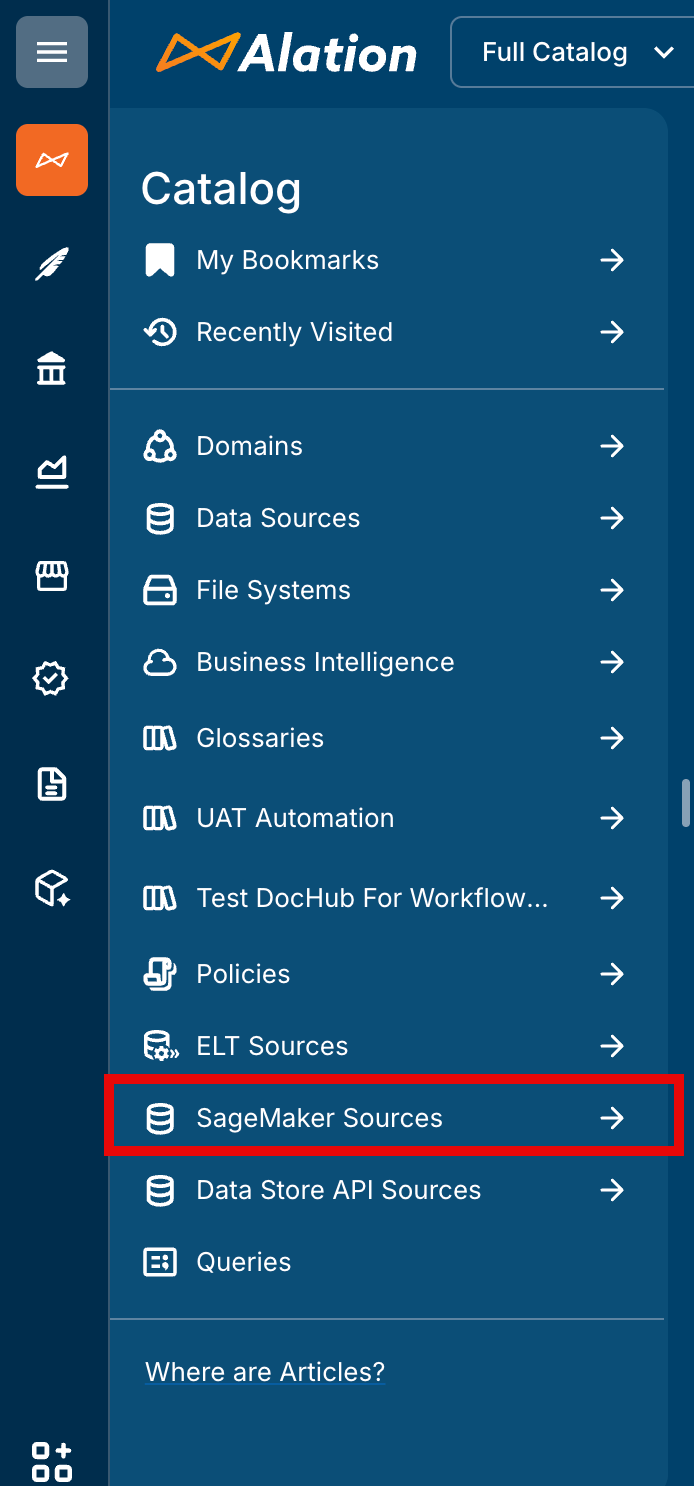Open the feather Compose icon in sidebar
The image size is (694, 1486).
pyautogui.click(x=52, y=265)
